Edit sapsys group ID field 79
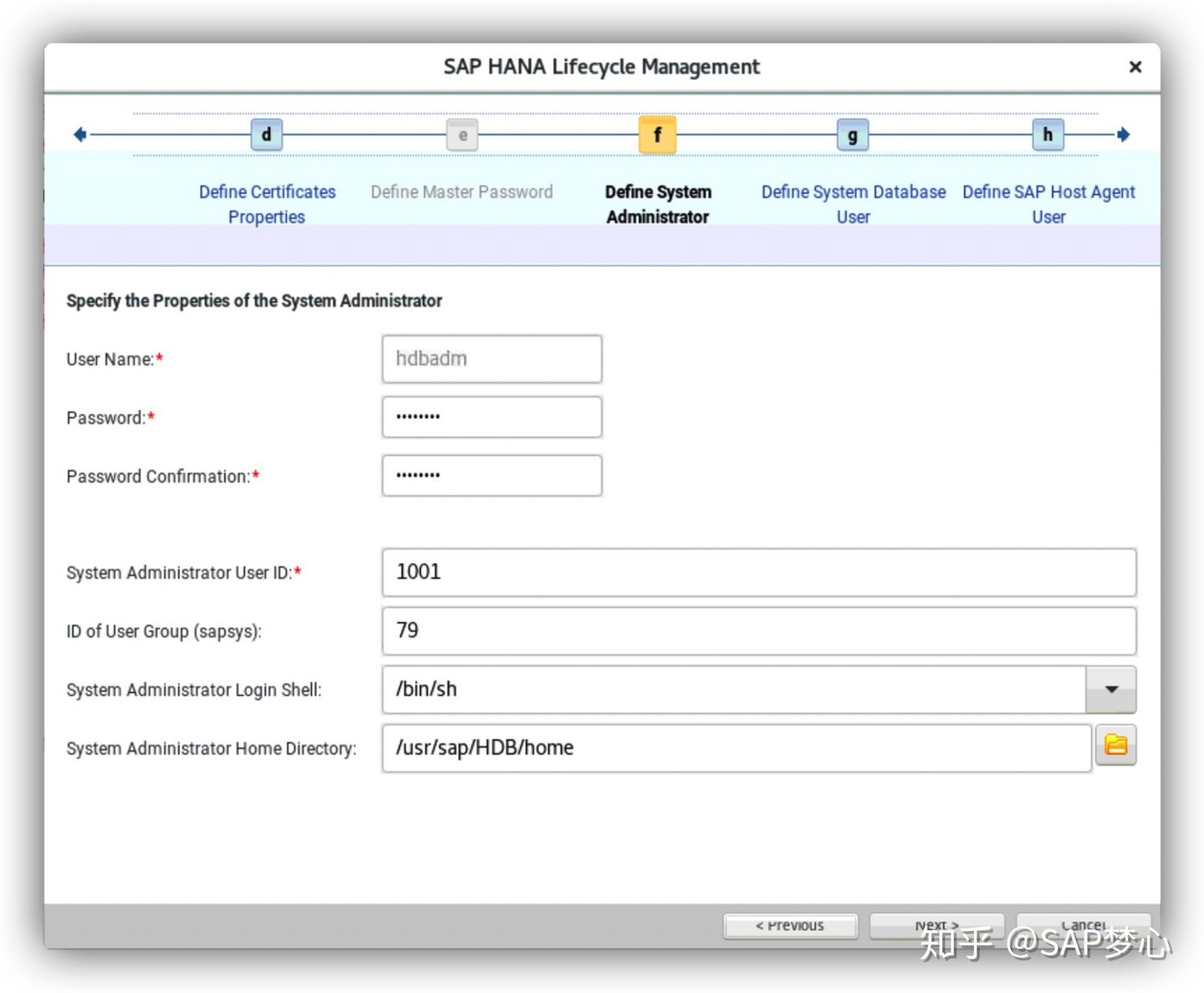 coord(759,631)
